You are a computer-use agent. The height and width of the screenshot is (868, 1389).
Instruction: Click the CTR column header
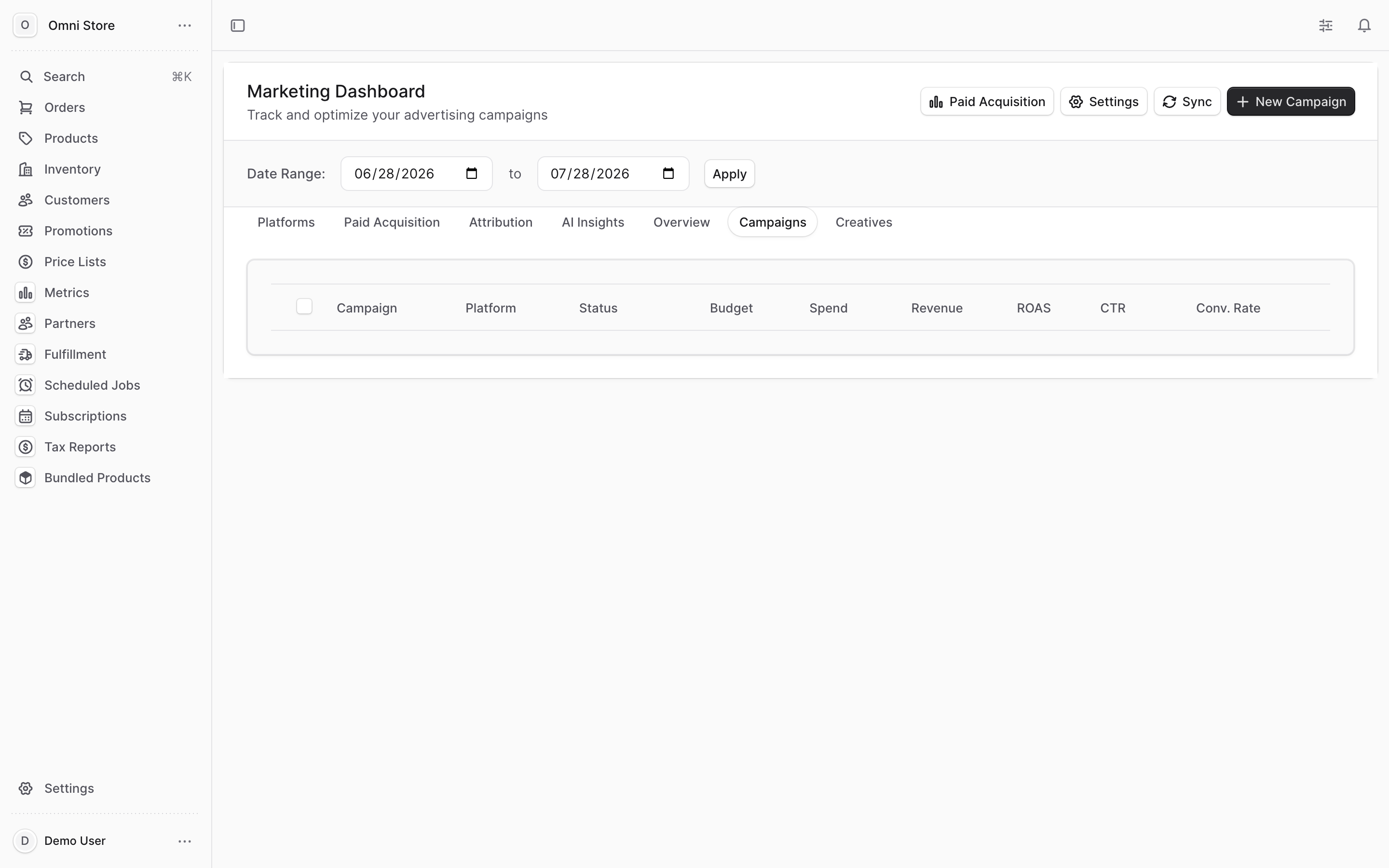1113,308
